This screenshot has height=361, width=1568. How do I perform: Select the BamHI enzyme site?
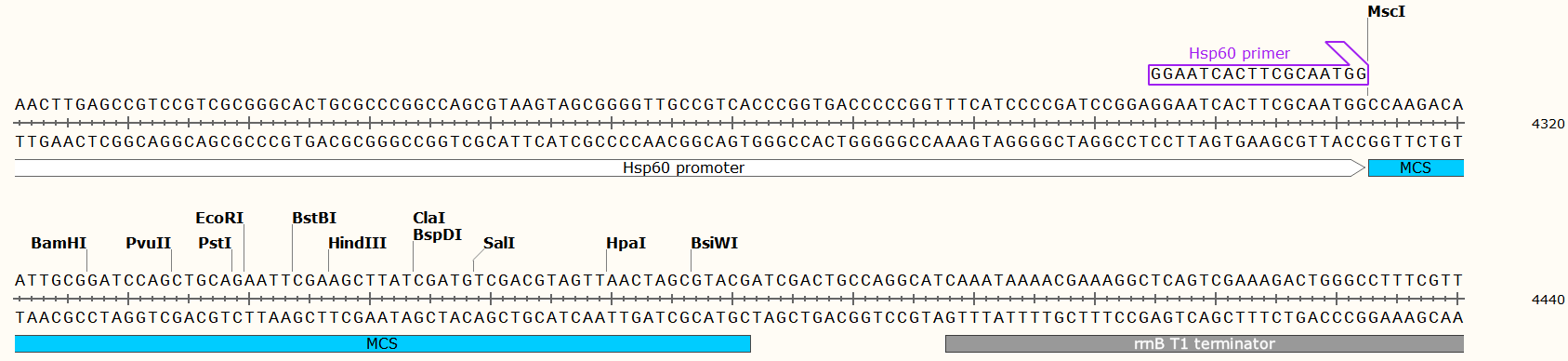click(x=59, y=243)
